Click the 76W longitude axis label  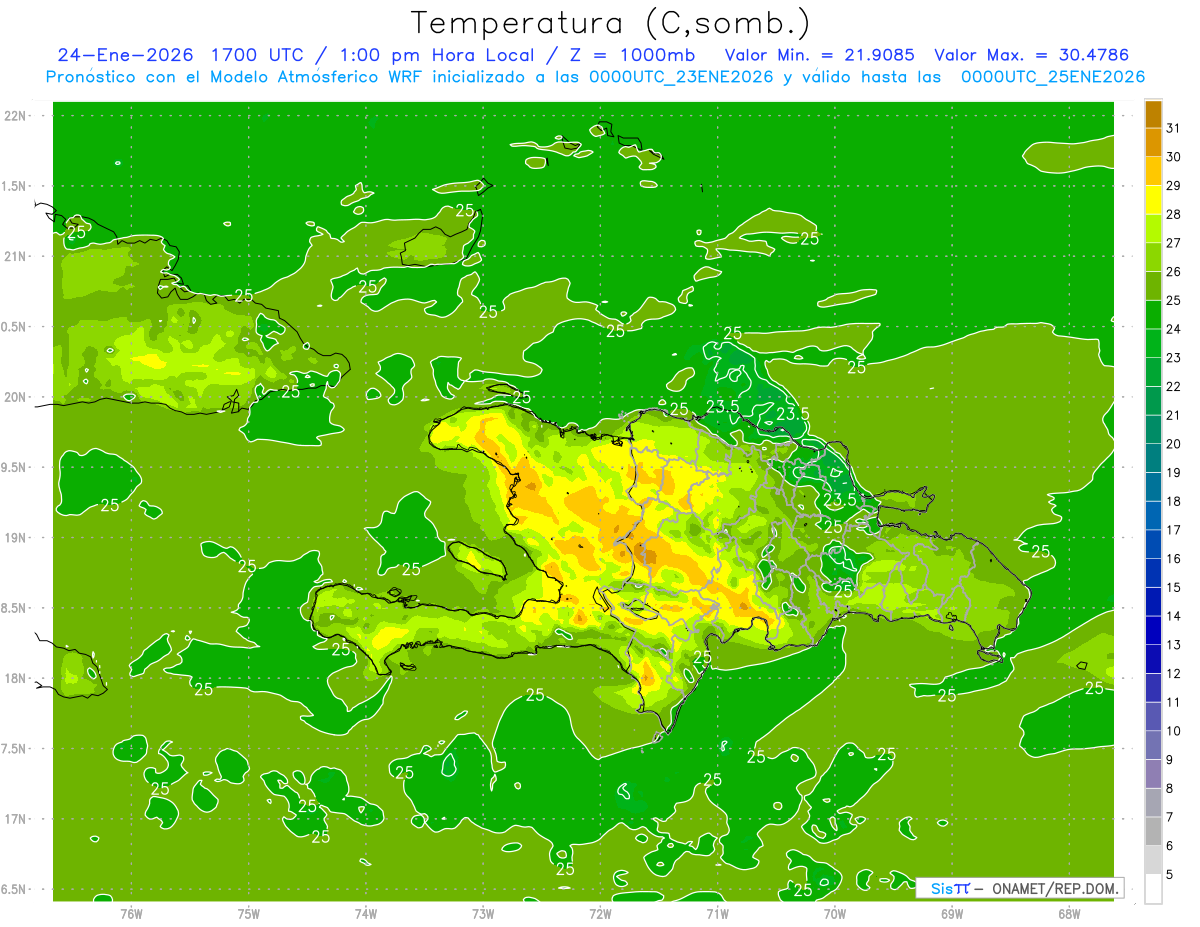pos(131,913)
